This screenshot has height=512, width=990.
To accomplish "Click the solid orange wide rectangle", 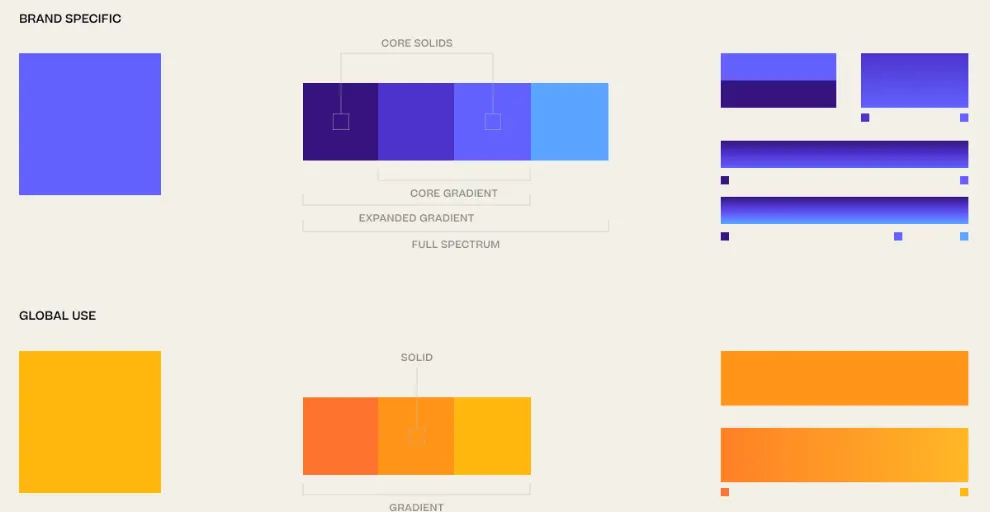I will coord(844,378).
